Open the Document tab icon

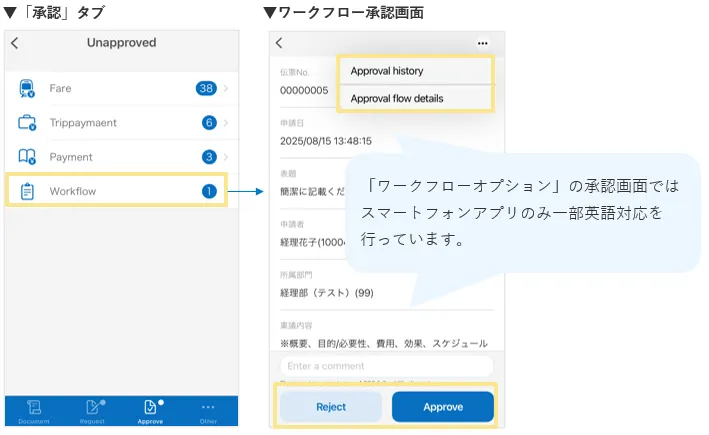[x=34, y=407]
